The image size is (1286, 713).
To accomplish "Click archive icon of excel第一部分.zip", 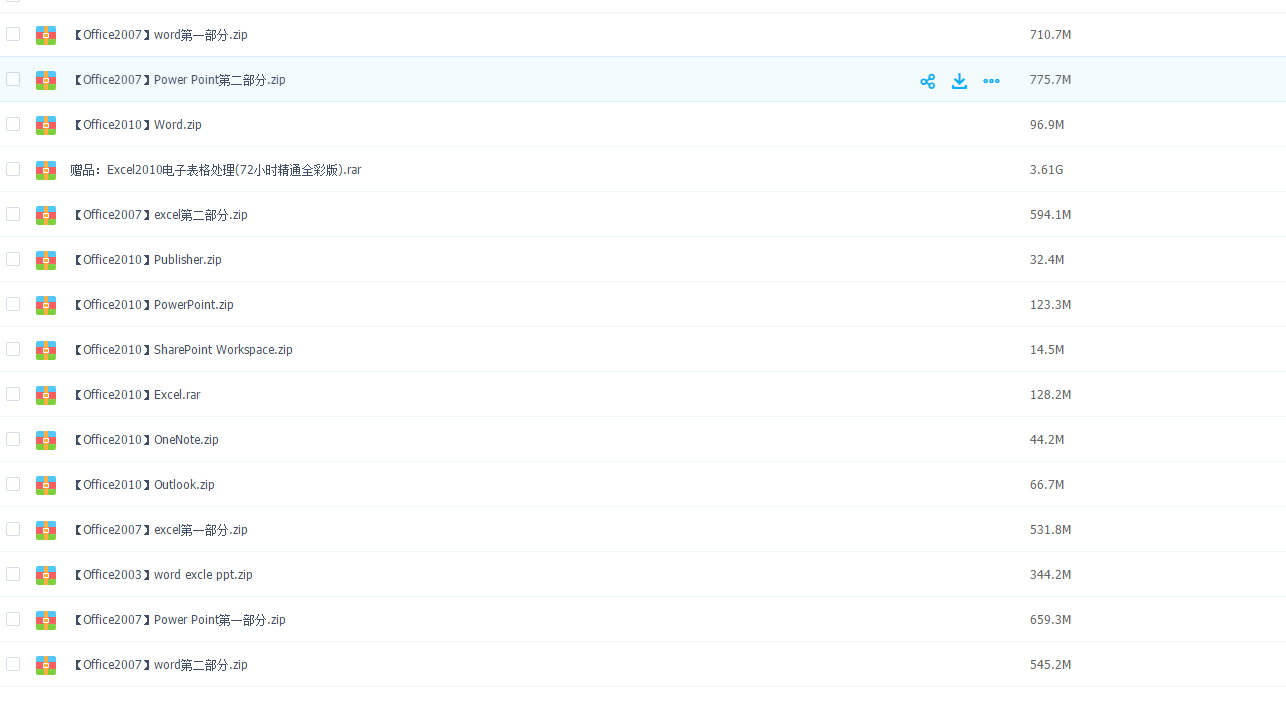I will click(46, 530).
